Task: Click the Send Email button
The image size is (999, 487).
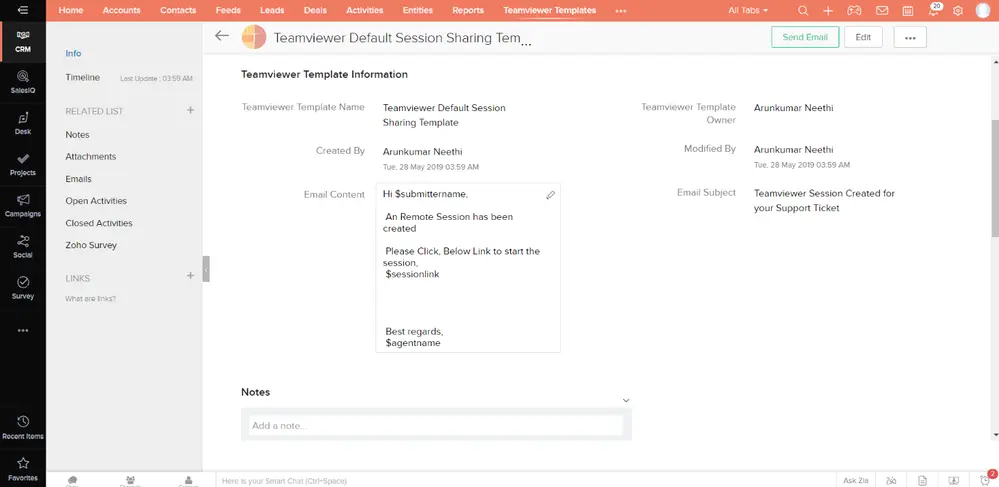Action: pyautogui.click(x=805, y=37)
